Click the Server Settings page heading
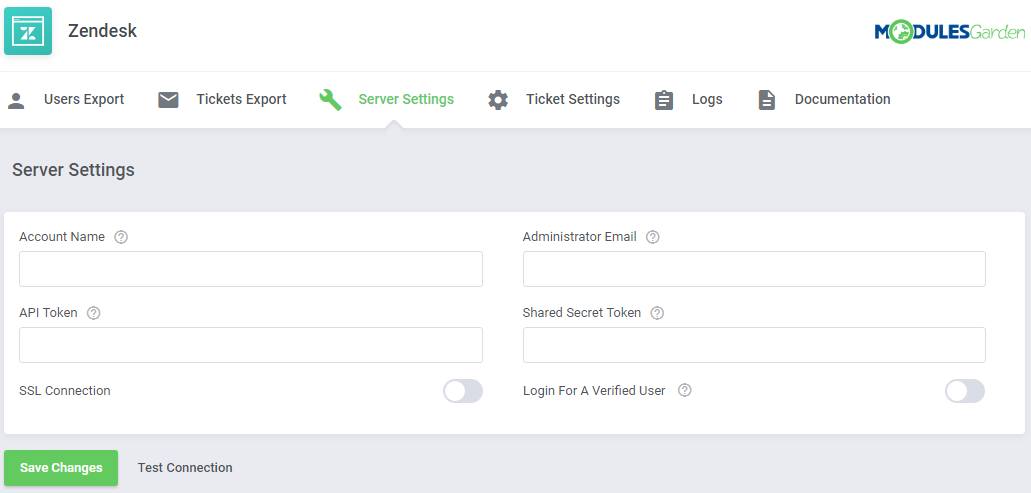This screenshot has height=493, width=1031. point(74,170)
